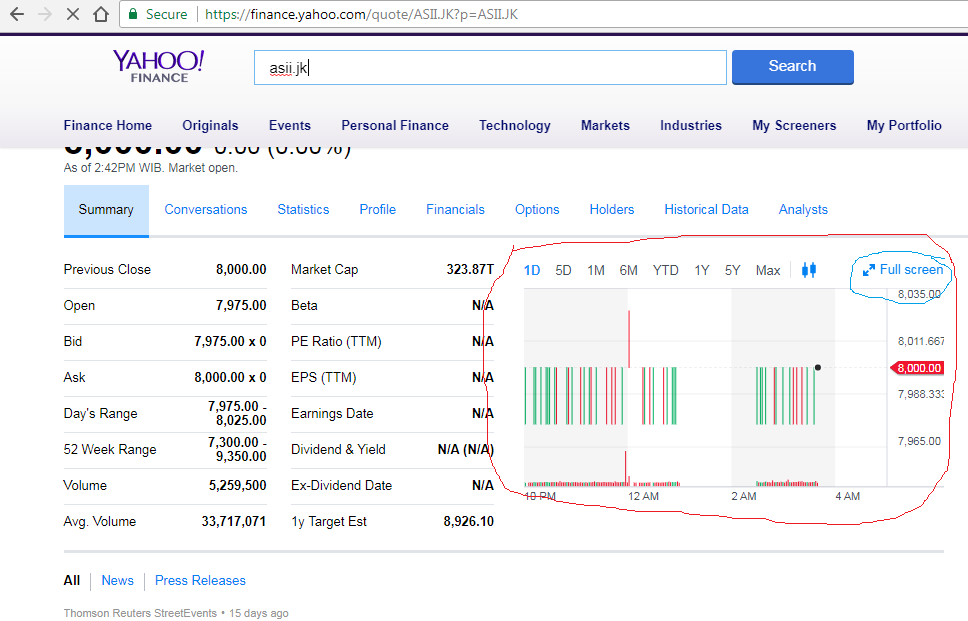Click the Full screen icon on the chart
The height and width of the screenshot is (621, 968).
pyautogui.click(x=901, y=269)
